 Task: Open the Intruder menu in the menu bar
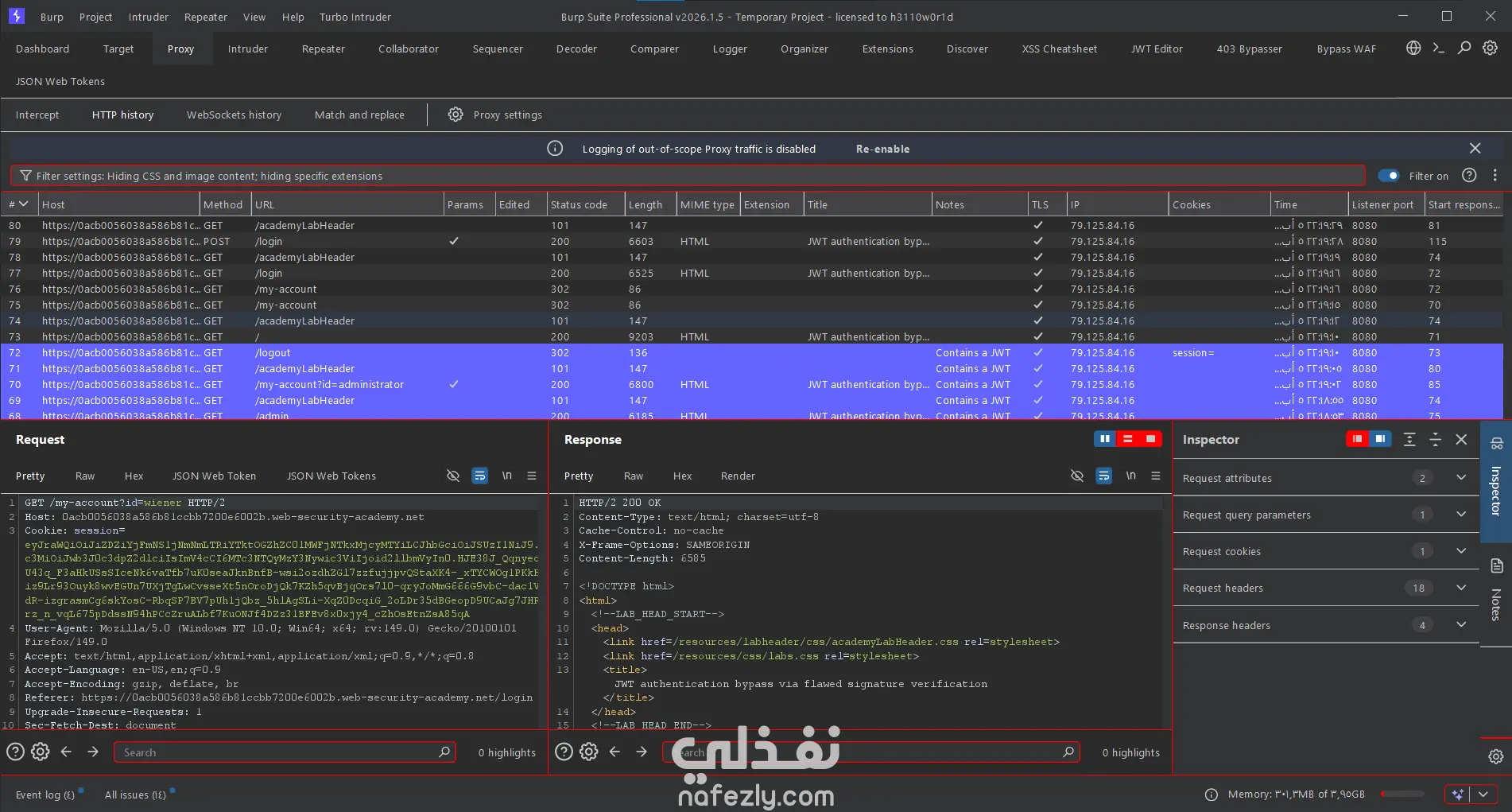(x=149, y=17)
